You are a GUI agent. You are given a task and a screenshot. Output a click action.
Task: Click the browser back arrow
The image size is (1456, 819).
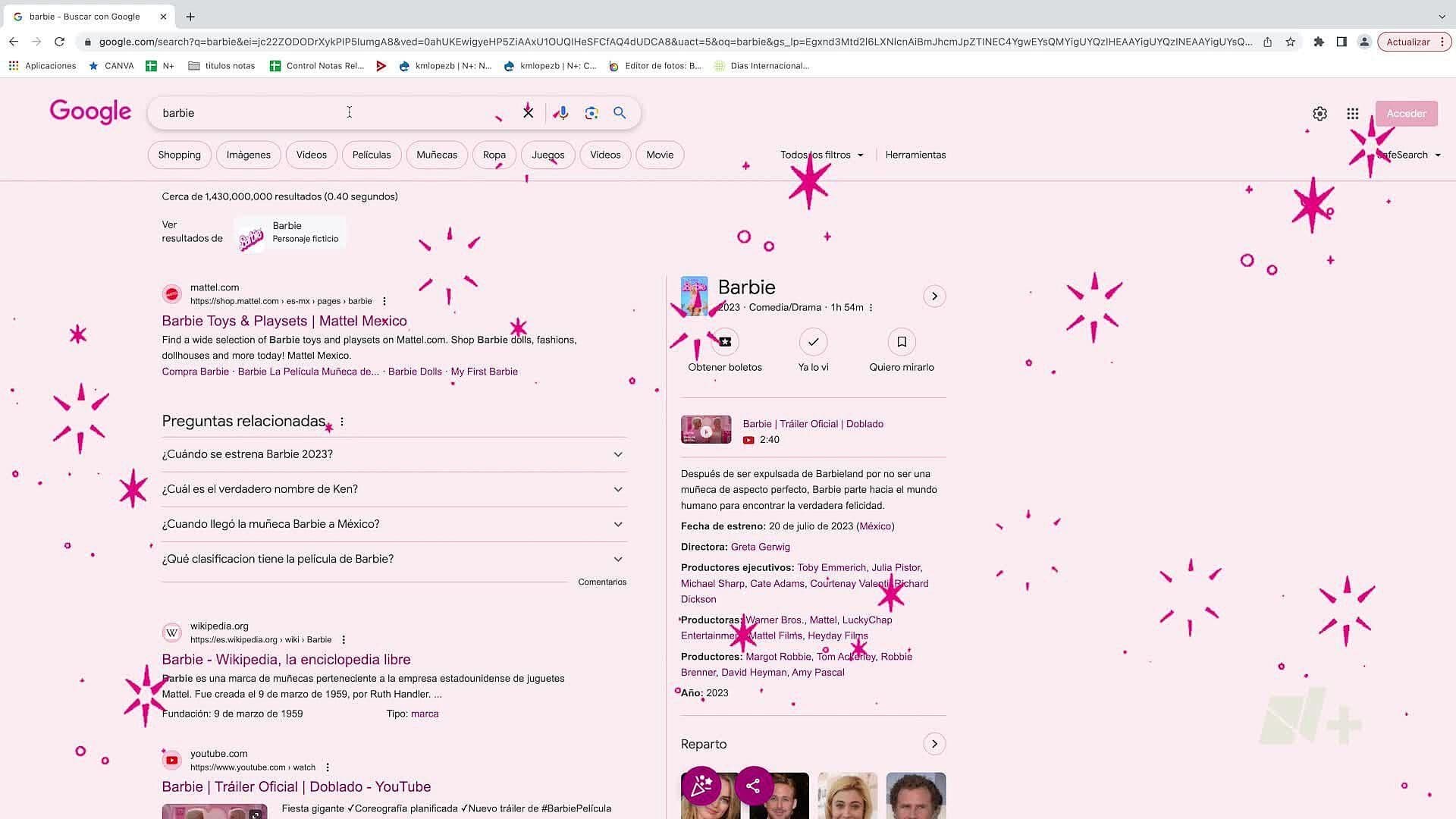[x=14, y=42]
